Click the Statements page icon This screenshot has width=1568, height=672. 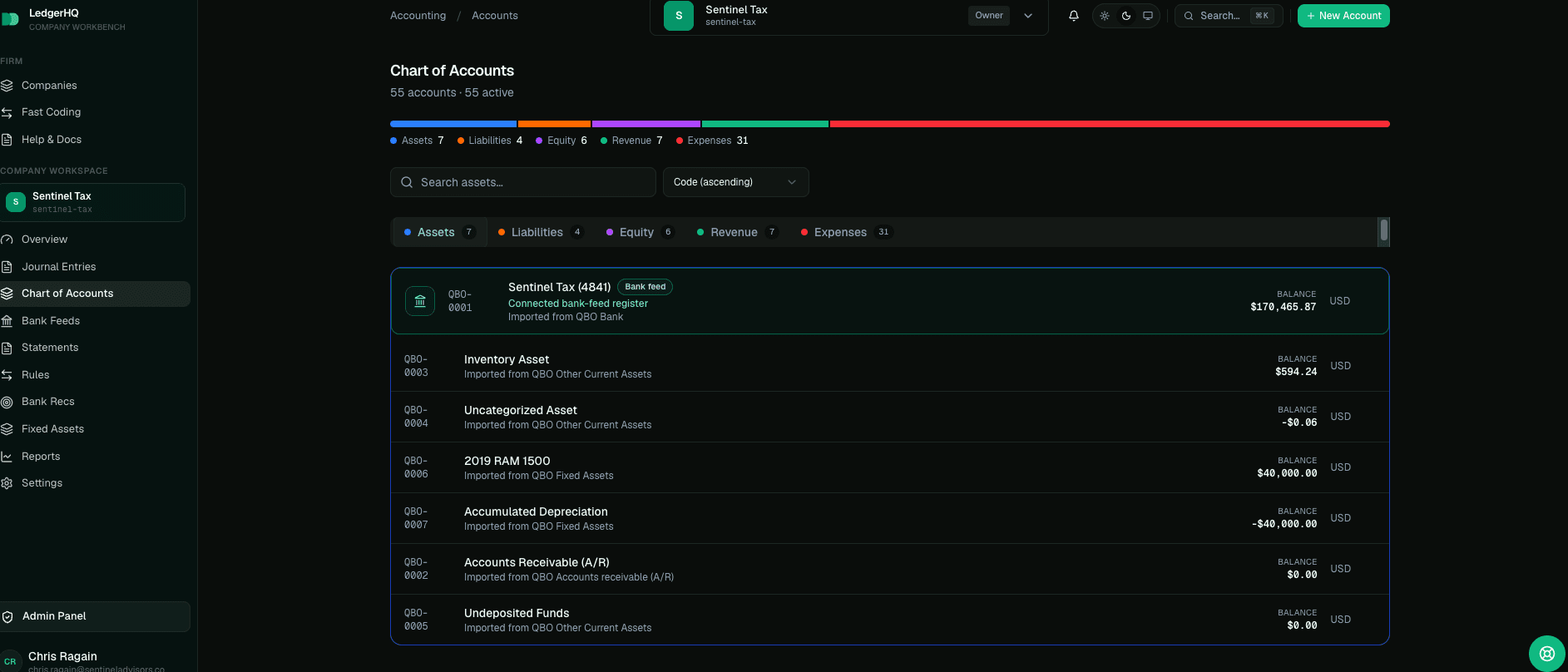tap(7, 348)
